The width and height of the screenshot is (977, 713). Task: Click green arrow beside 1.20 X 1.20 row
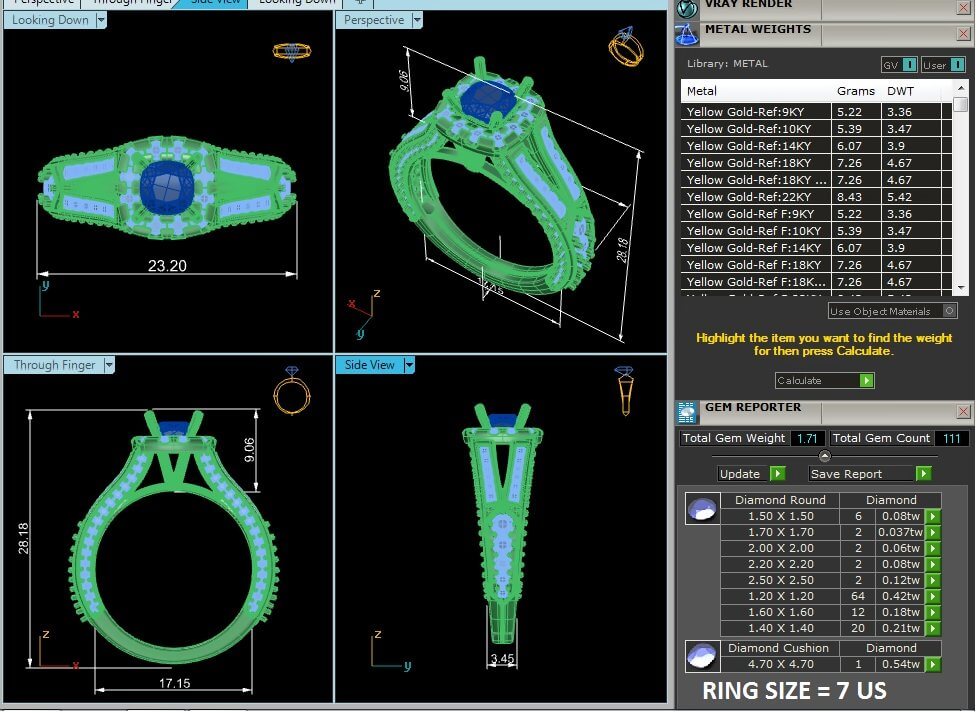[x=933, y=597]
